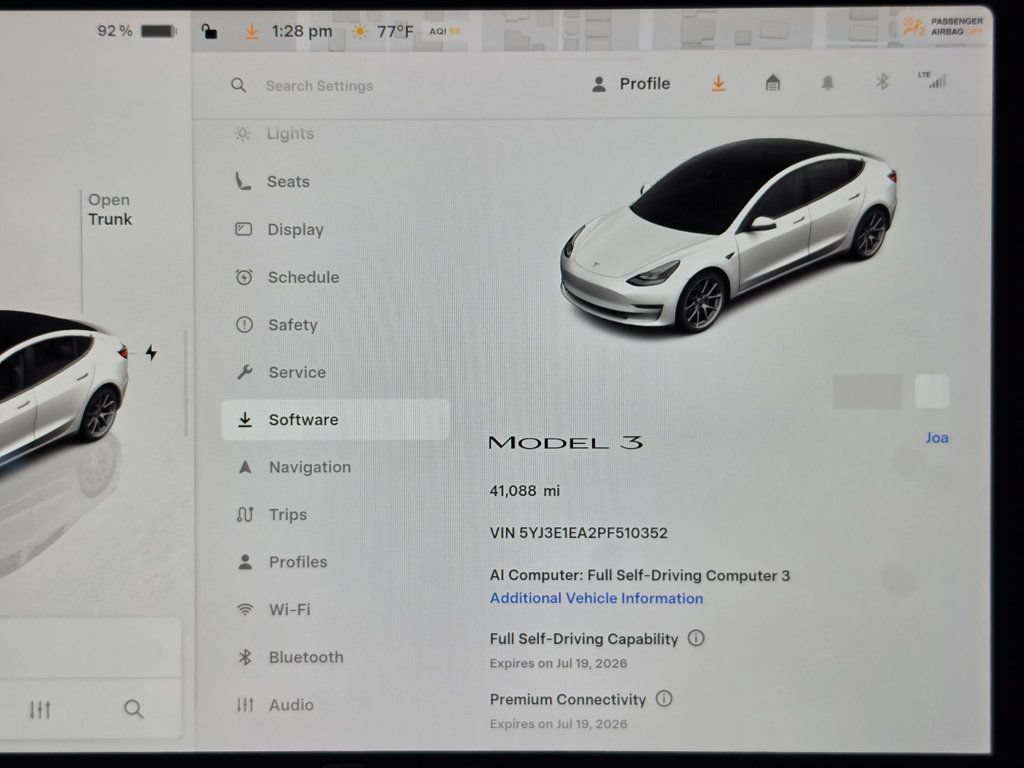Tap the equalizer sliders icon in media bar
This screenshot has height=768, width=1024.
(x=40, y=709)
